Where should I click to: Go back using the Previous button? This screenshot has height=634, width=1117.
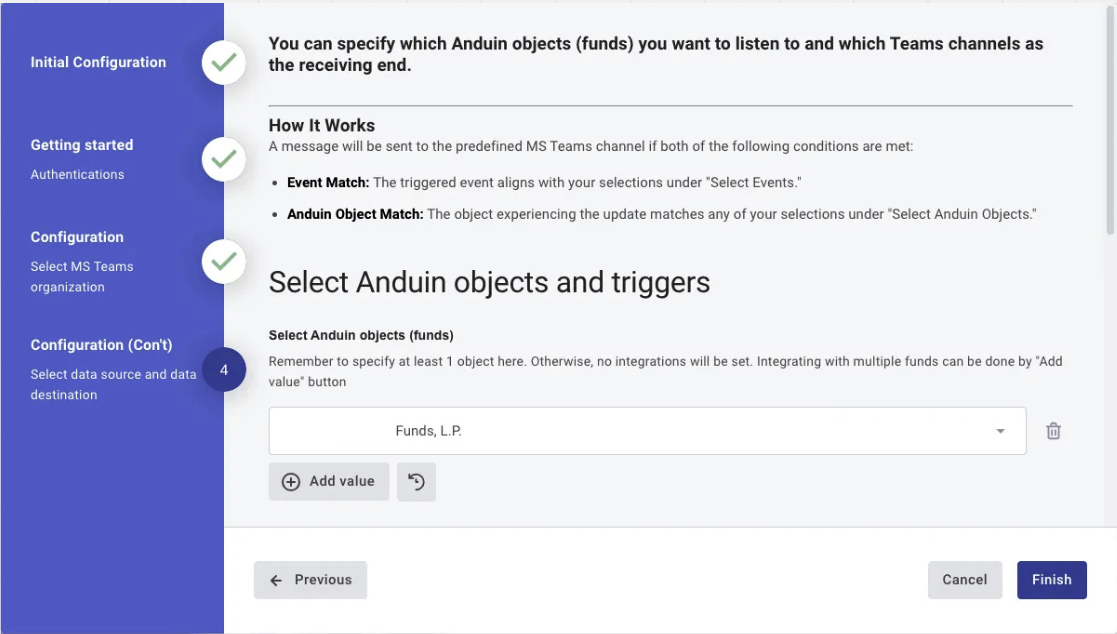[310, 580]
